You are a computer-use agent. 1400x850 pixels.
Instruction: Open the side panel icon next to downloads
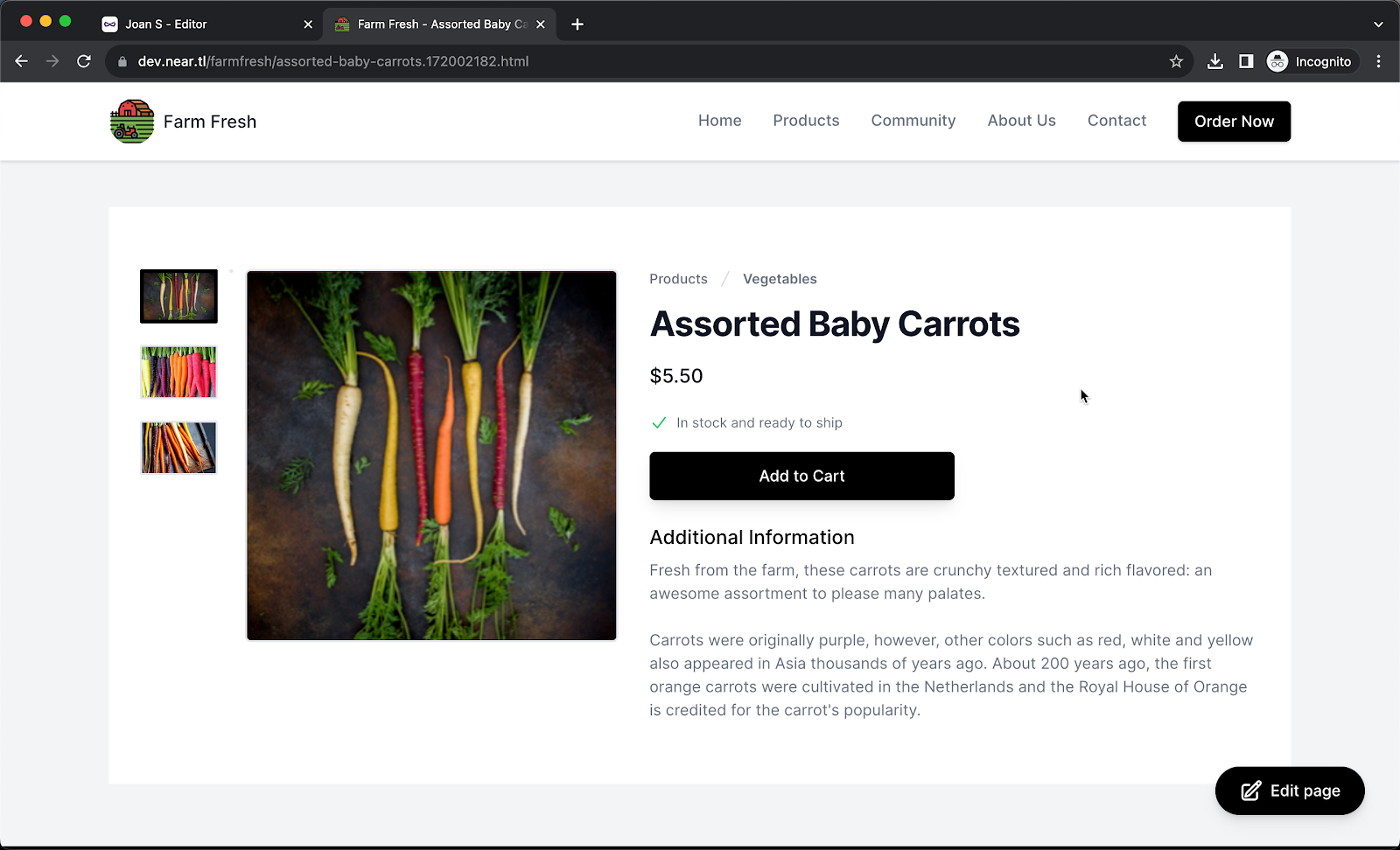tap(1246, 61)
